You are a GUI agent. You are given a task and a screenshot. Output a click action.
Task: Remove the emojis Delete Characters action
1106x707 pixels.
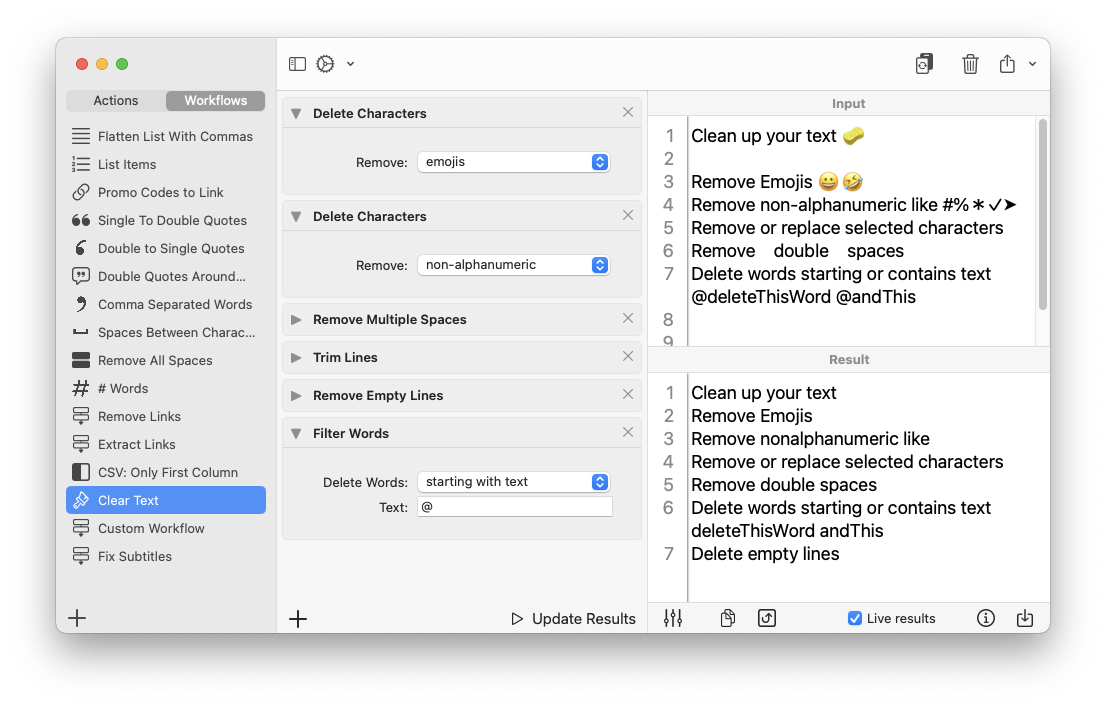coord(628,112)
